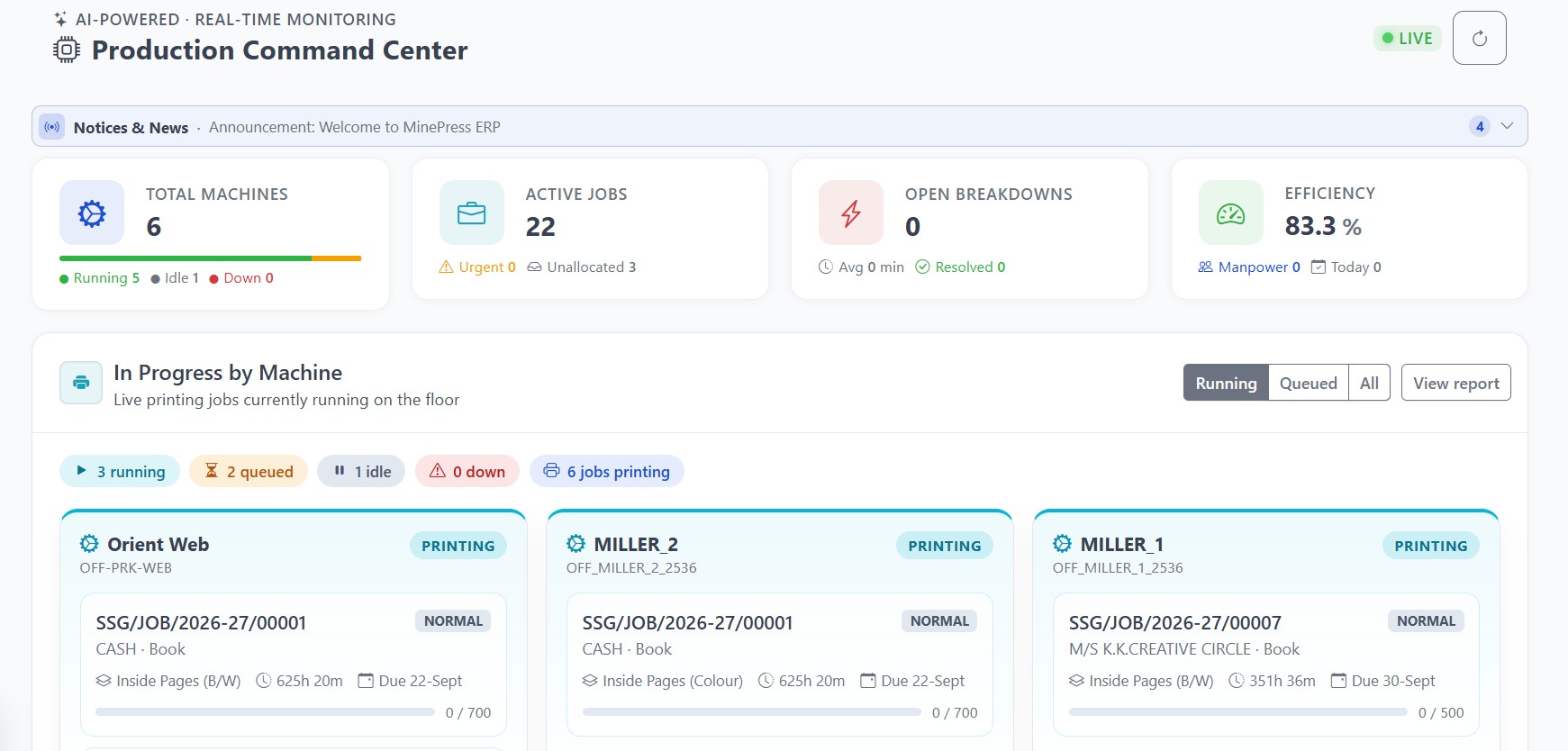
Task: Click the gear icon next to MILLER_1
Action: point(1062,543)
